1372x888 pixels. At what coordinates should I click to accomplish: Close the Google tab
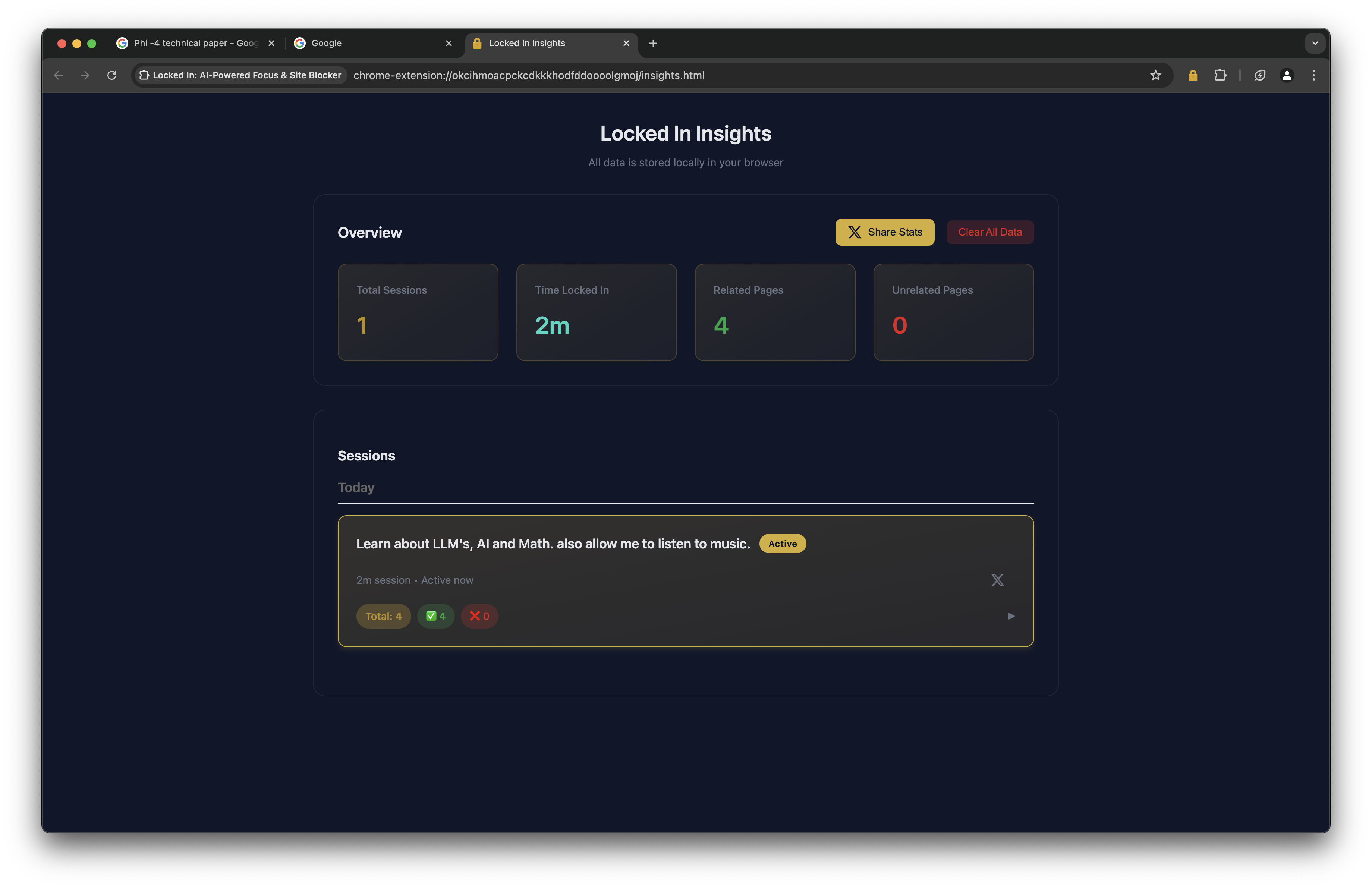[449, 43]
